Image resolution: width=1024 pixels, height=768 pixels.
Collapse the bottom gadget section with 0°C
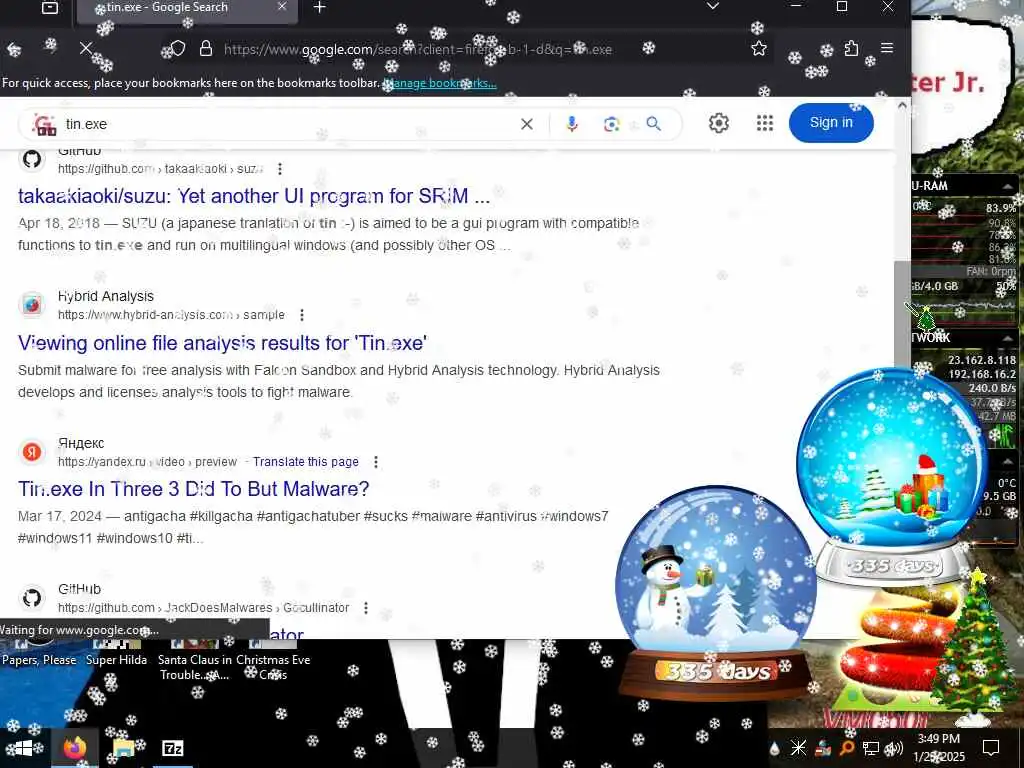pos(1007,461)
